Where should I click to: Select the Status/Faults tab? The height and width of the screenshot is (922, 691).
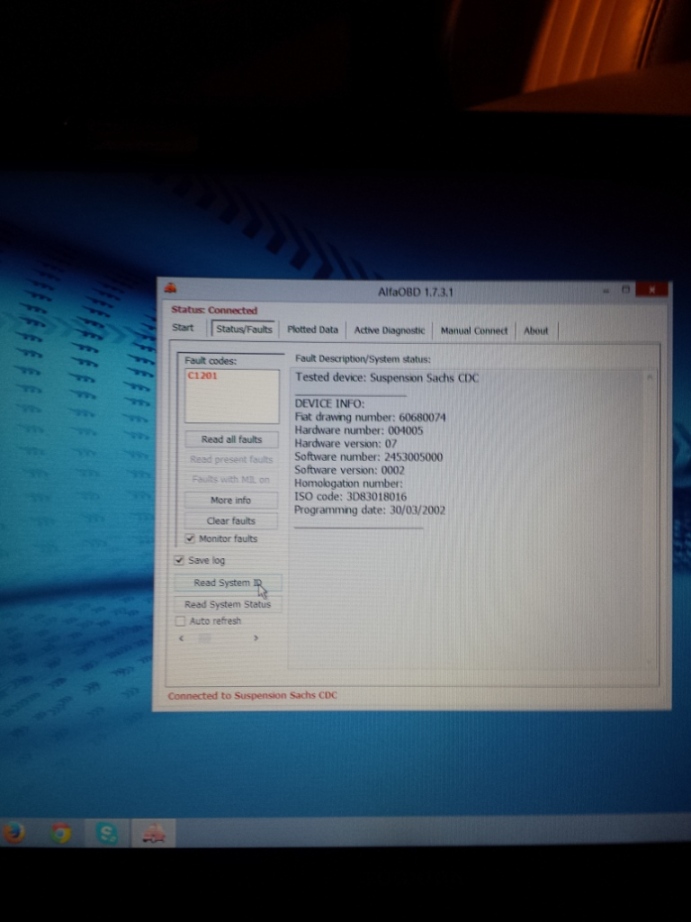pyautogui.click(x=244, y=329)
